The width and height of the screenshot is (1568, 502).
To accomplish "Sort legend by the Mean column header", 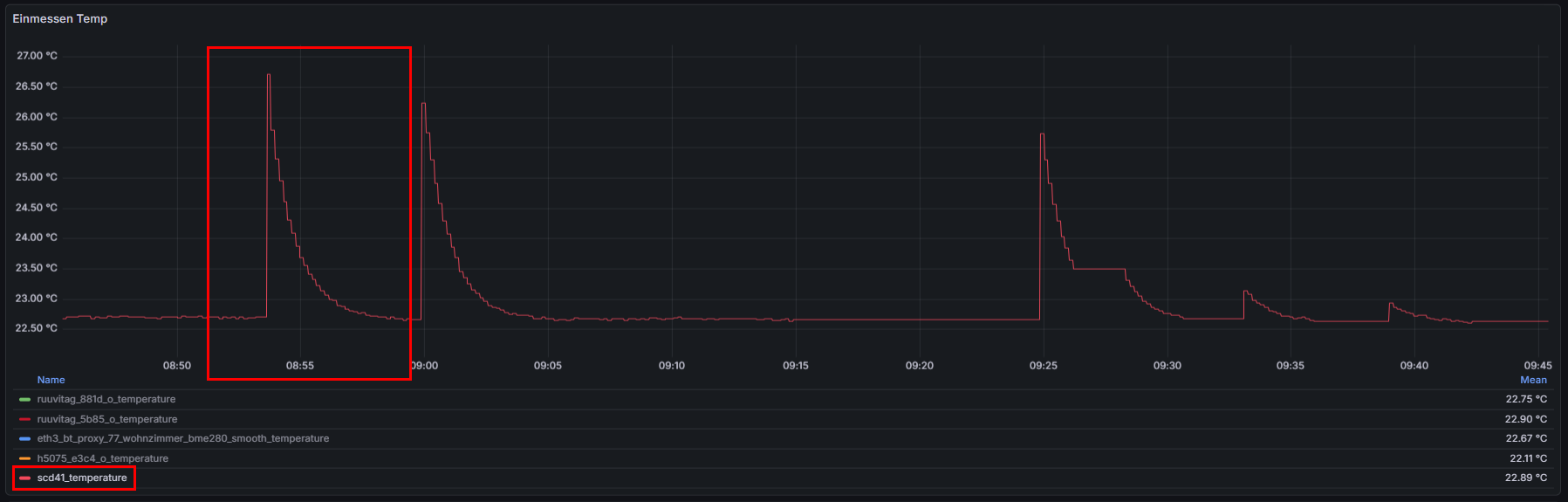I will (x=1532, y=381).
